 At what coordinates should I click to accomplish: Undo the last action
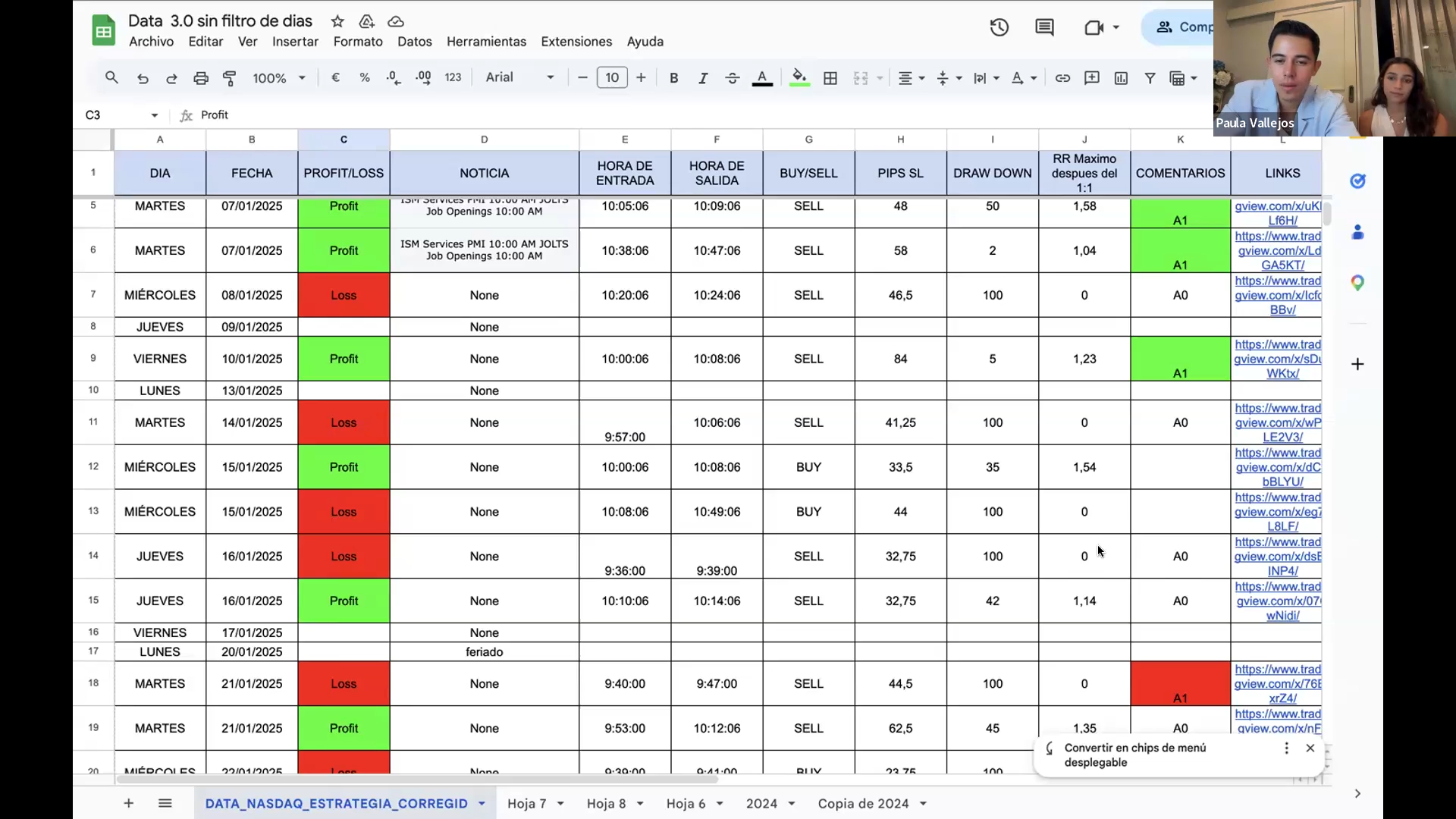143,78
